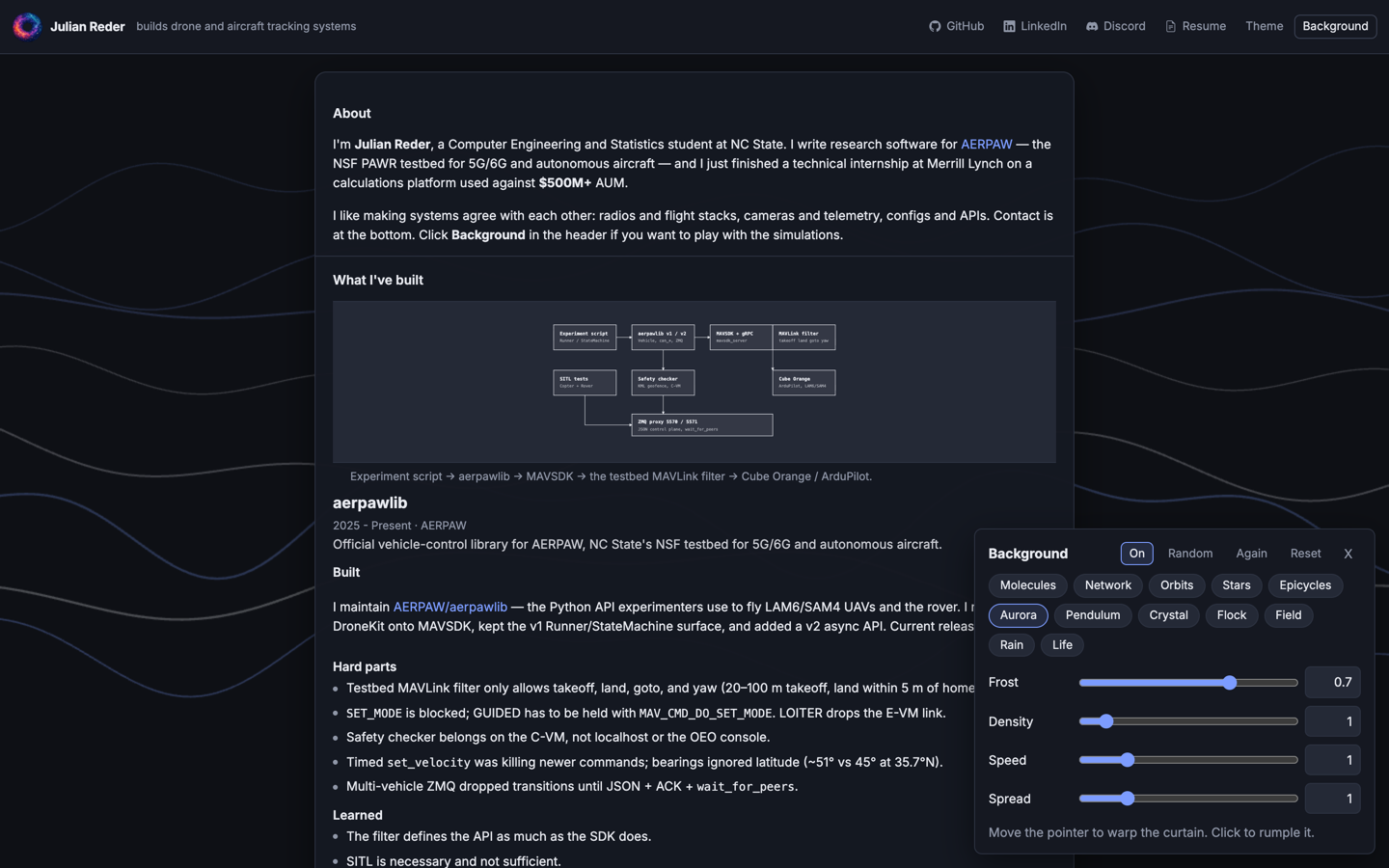Select the Life background
This screenshot has height=868, width=1389.
pos(1062,645)
